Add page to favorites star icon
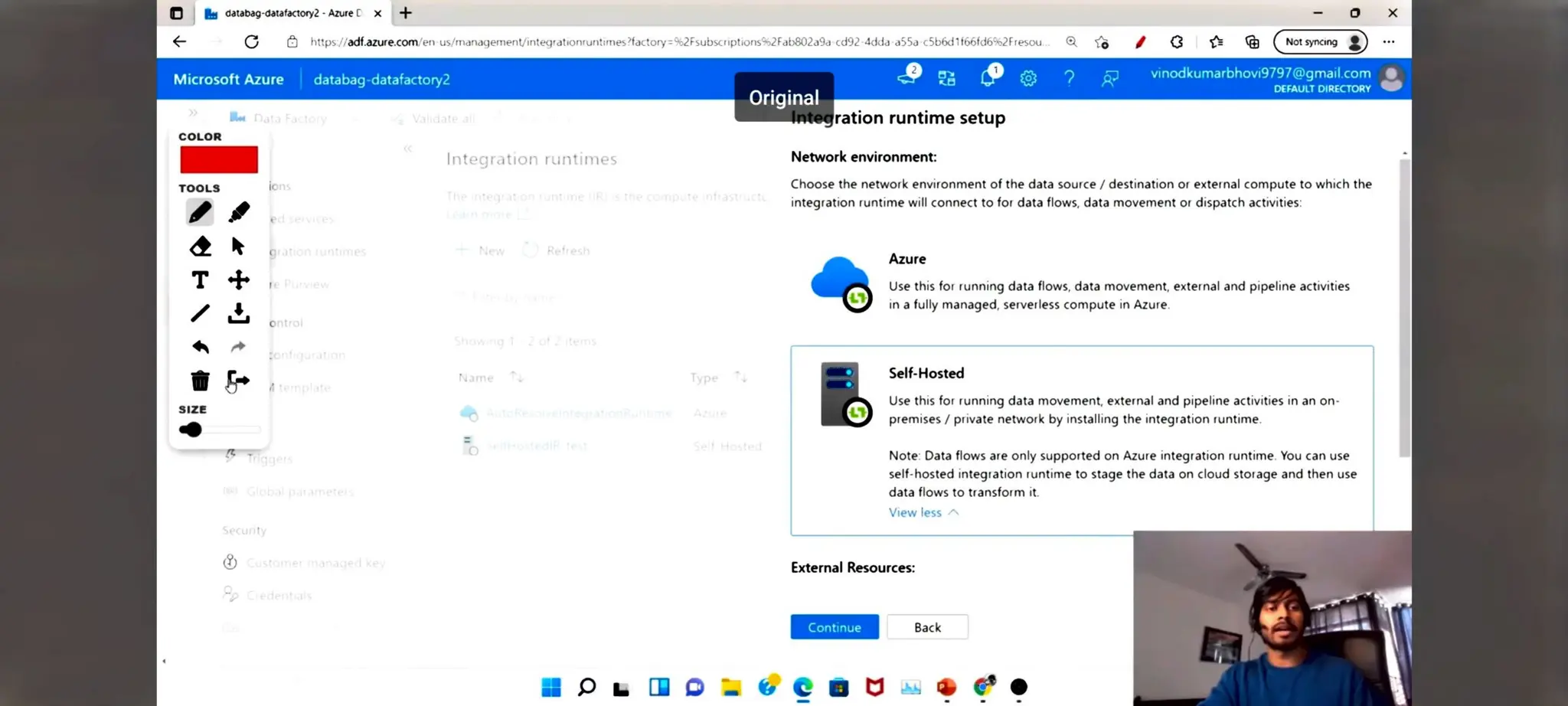 (x=1102, y=41)
